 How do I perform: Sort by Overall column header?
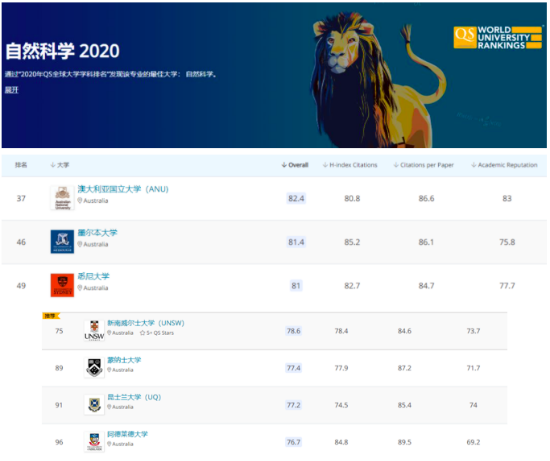point(295,165)
